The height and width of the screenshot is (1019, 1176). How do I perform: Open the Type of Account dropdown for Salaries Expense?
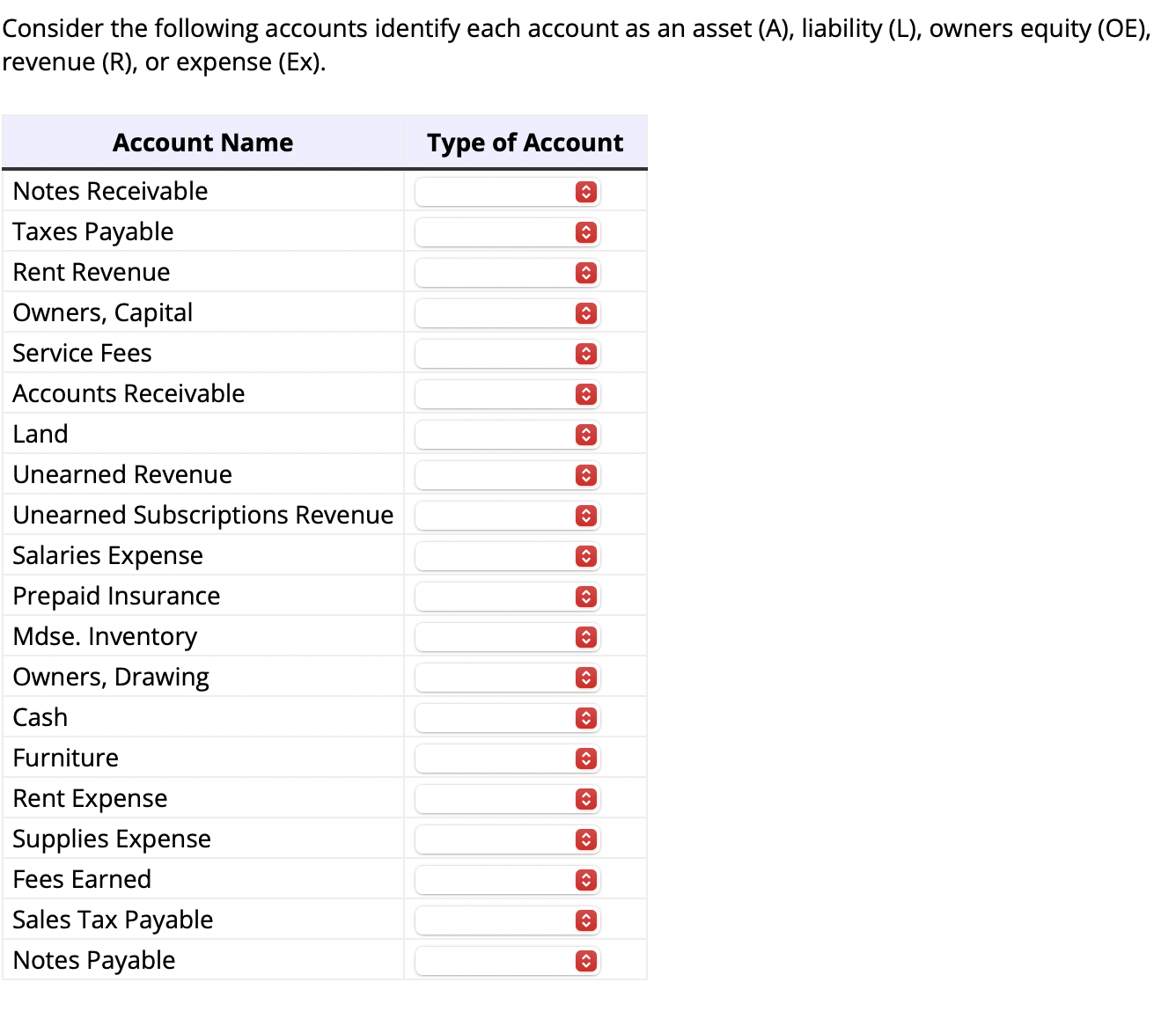pos(586,556)
